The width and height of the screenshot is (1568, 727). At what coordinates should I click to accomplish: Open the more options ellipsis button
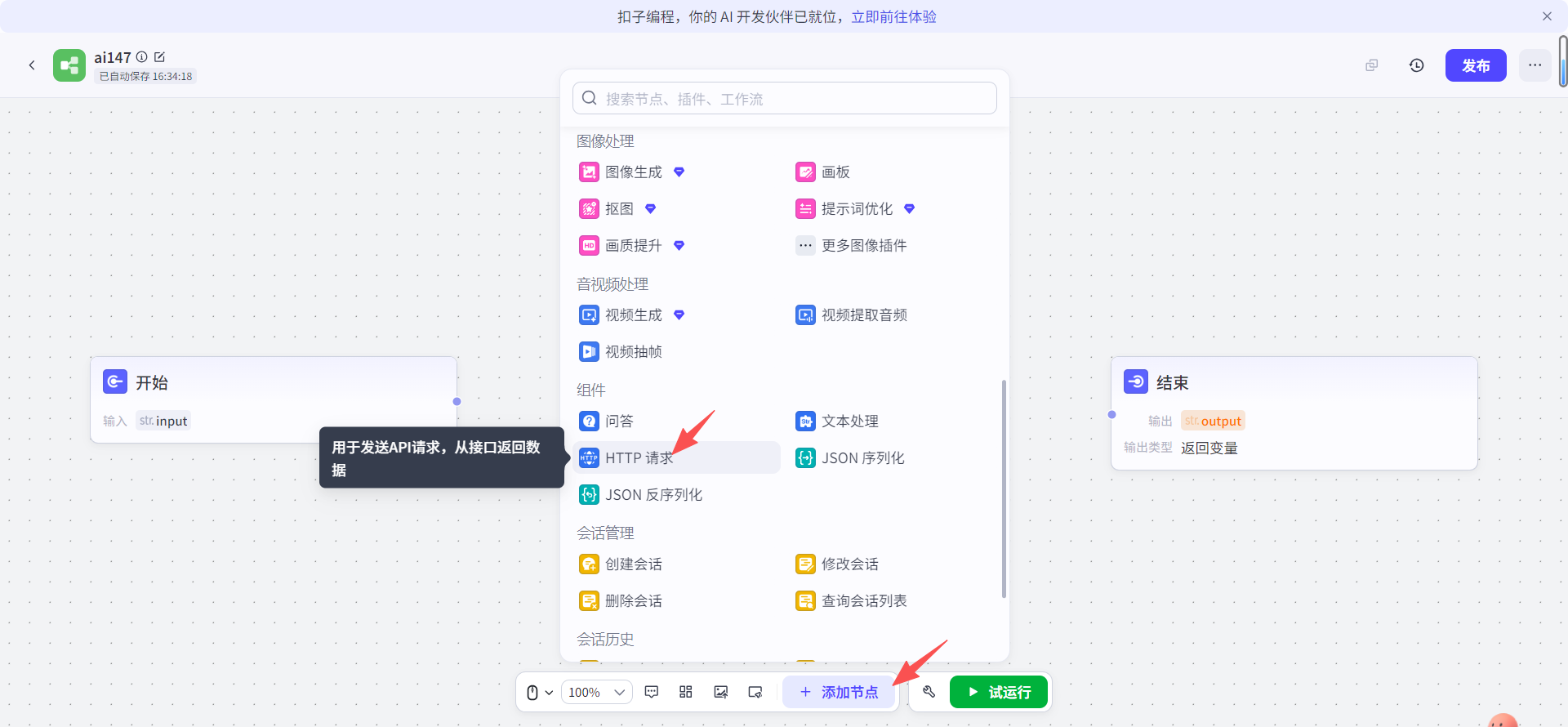[x=1535, y=65]
